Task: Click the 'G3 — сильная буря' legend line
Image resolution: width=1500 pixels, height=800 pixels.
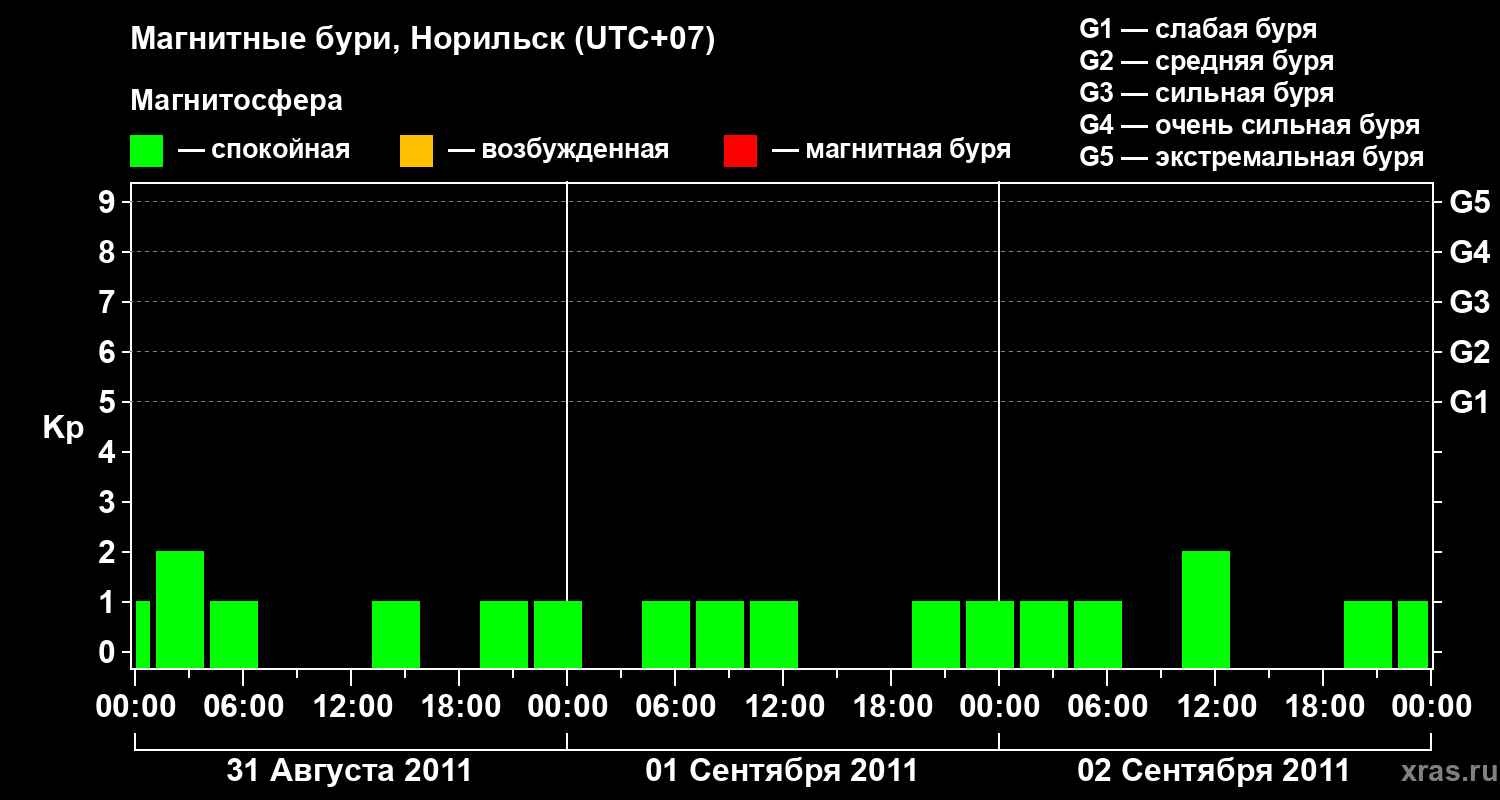Action: 1207,93
